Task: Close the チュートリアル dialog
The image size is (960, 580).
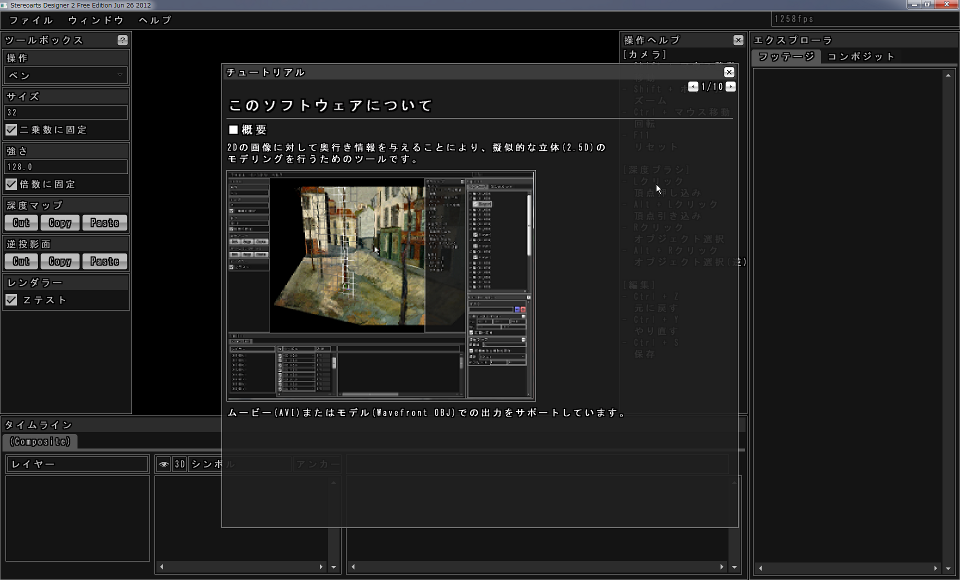Action: (x=729, y=72)
